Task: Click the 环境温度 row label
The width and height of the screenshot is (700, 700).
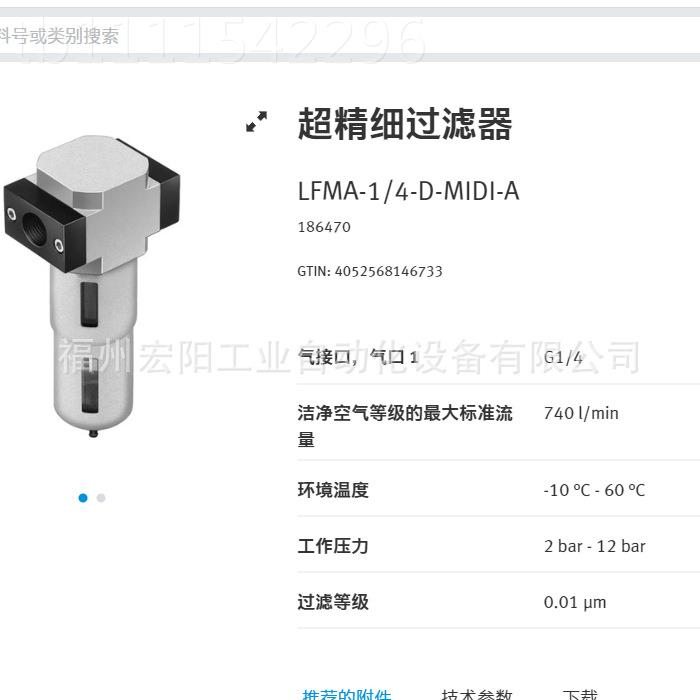Action: 333,490
